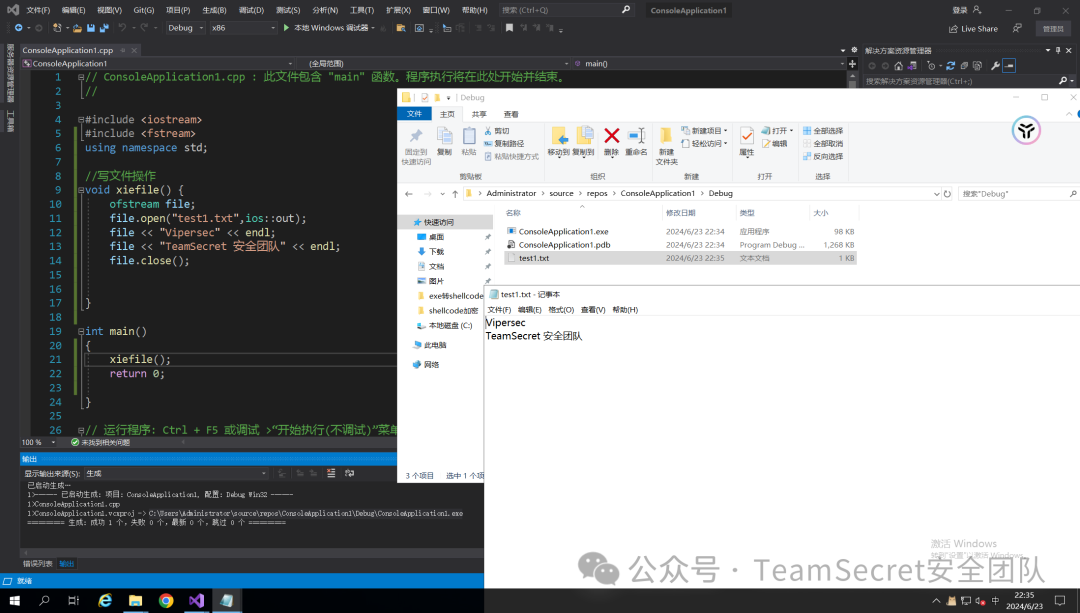
Task: Switch to 错误列表 tab at bottom
Action: (x=37, y=563)
